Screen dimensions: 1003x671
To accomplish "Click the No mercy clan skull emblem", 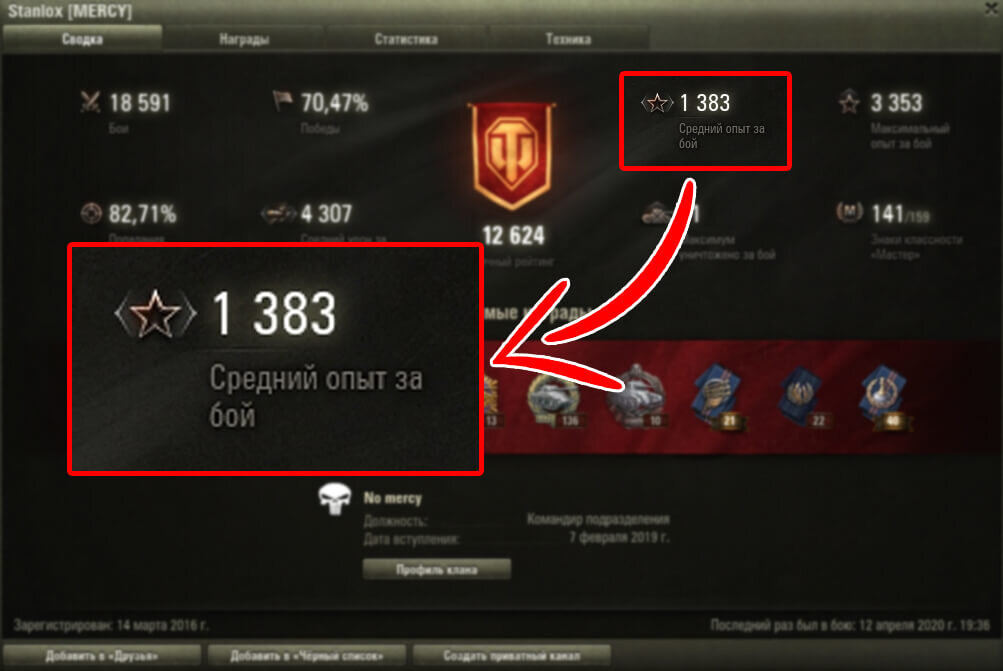I will [335, 498].
